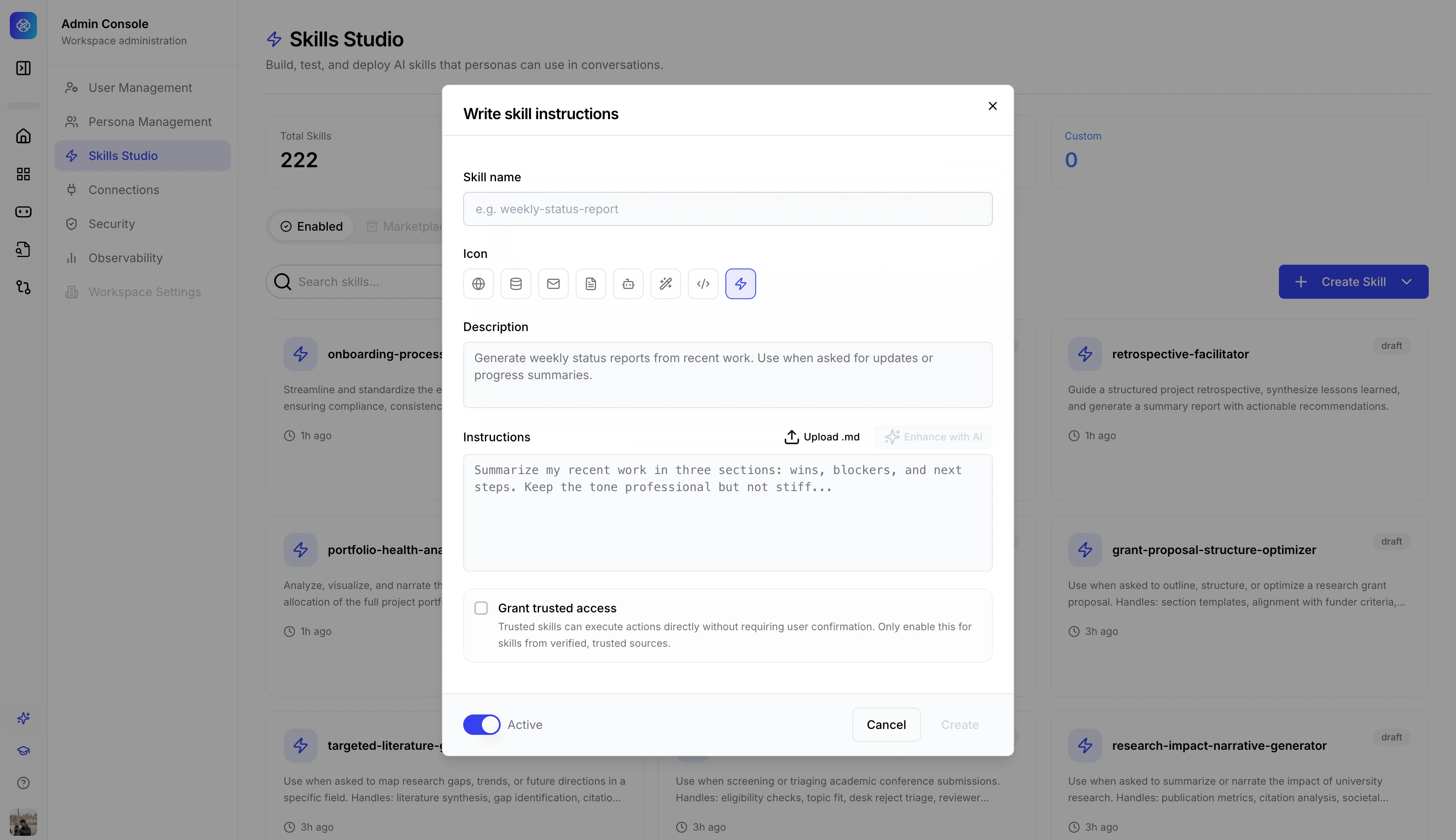Choose the mail envelope skill icon
This screenshot has width=1456, height=840.
[x=553, y=284]
